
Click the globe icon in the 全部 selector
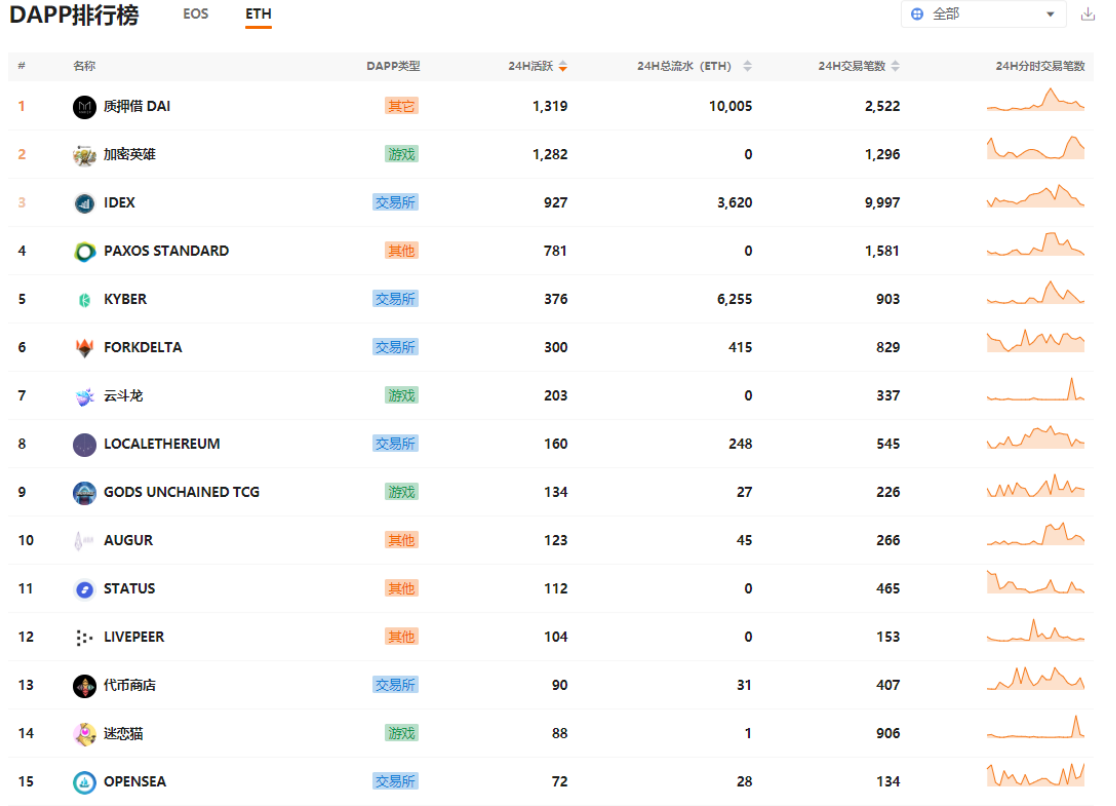coord(917,14)
